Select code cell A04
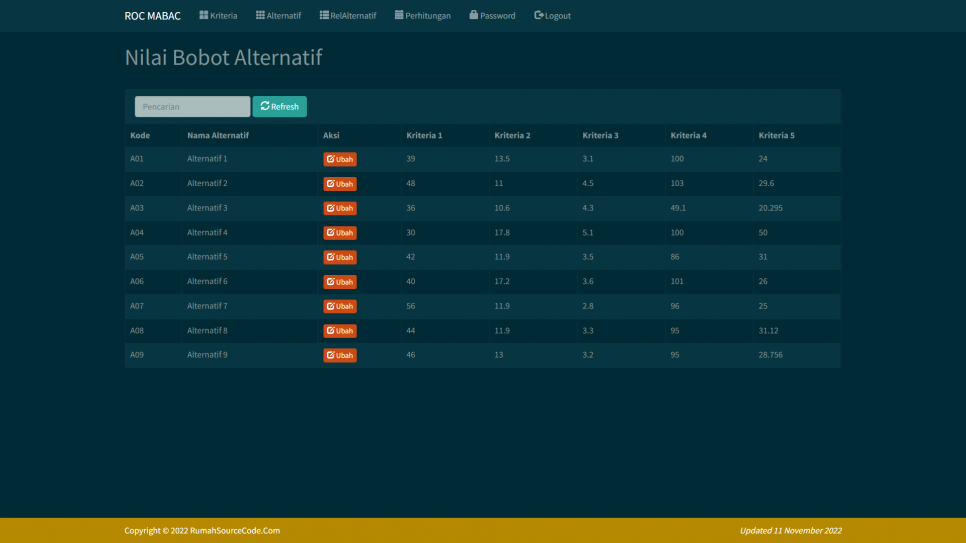Image resolution: width=966 pixels, height=543 pixels. pyautogui.click(x=137, y=233)
